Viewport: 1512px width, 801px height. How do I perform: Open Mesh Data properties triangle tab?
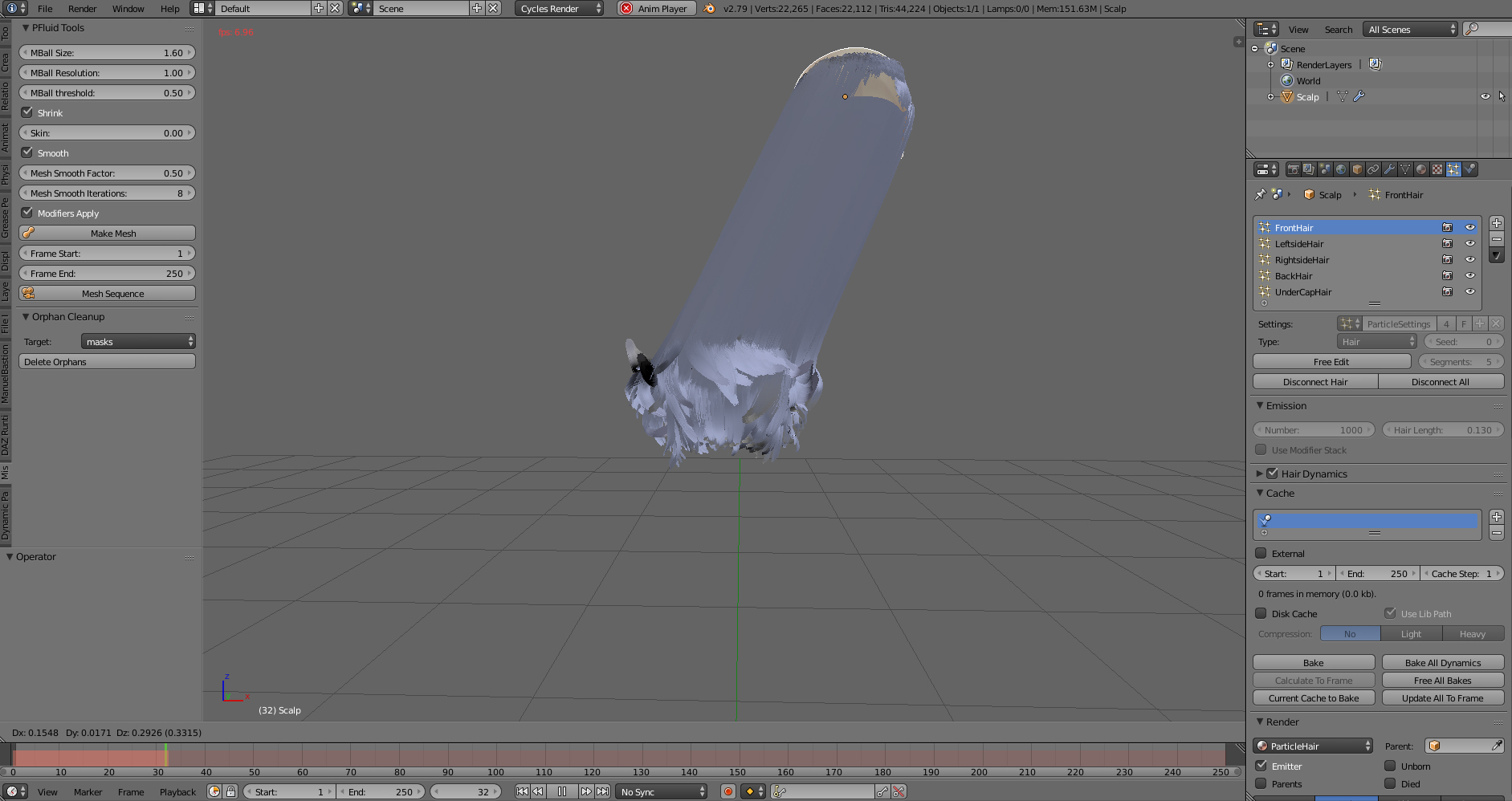1405,169
